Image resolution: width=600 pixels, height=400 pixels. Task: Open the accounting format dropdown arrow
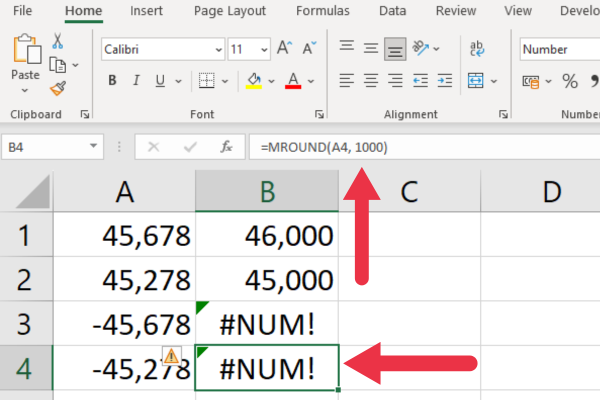(x=548, y=81)
